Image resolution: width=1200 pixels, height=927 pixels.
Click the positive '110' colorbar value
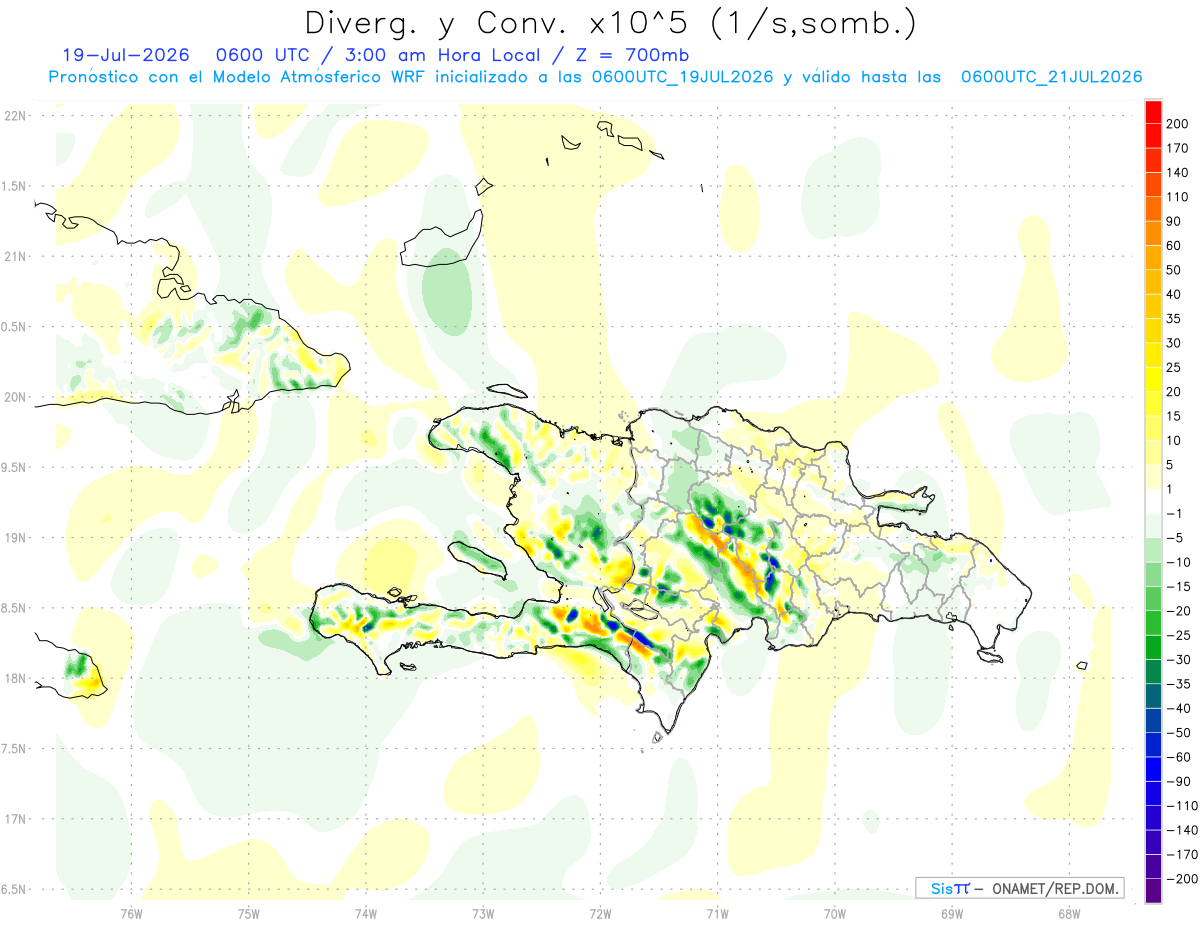[1177, 197]
